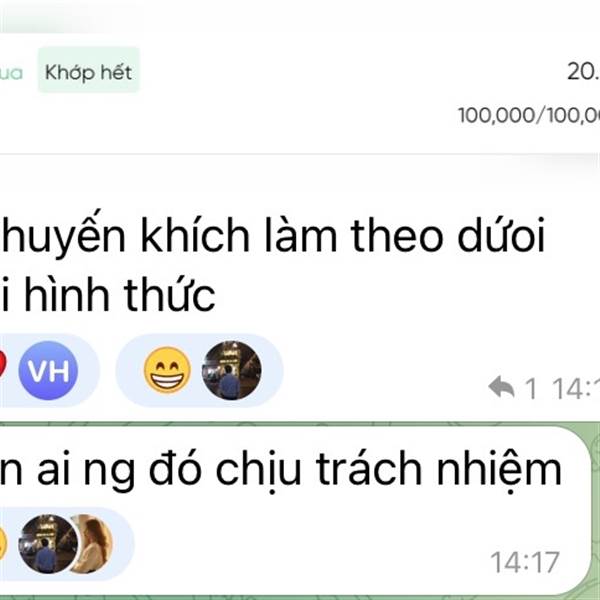Click the 14:17 message timestamp
Viewport: 600px width, 600px height.
click(525, 562)
